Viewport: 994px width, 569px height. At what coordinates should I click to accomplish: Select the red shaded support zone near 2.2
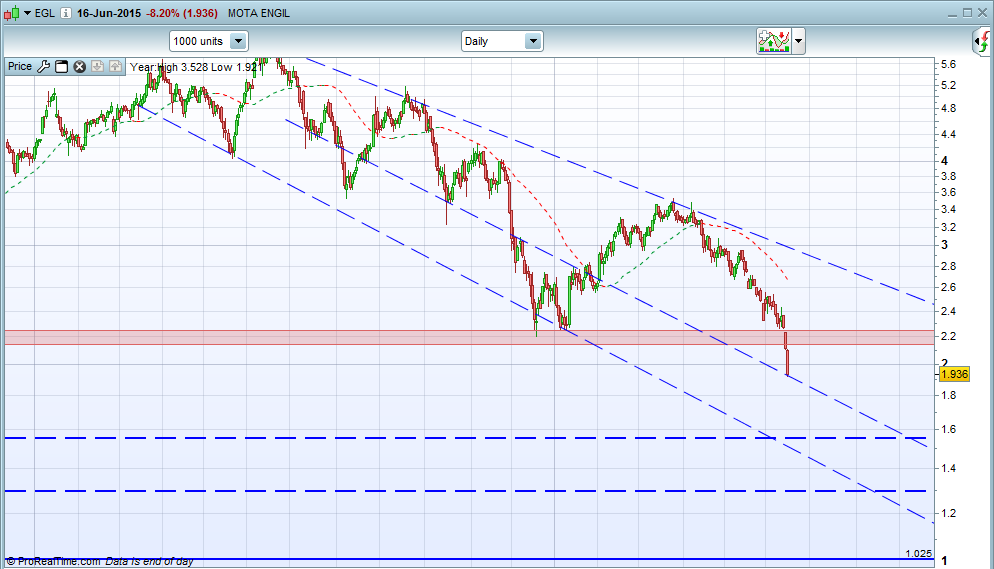coord(469,337)
